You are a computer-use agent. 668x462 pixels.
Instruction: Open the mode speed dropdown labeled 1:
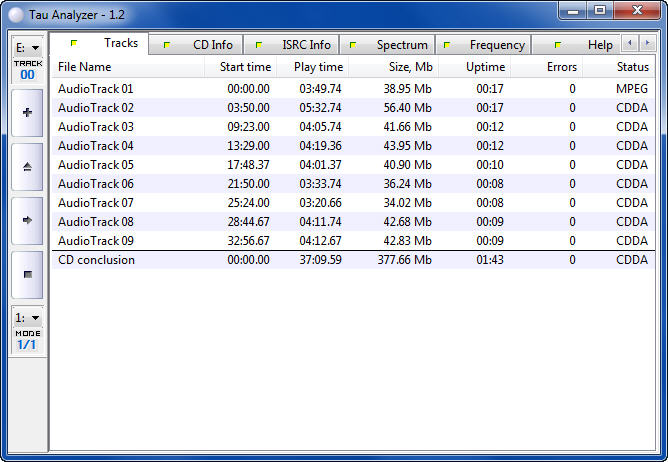tap(27, 317)
